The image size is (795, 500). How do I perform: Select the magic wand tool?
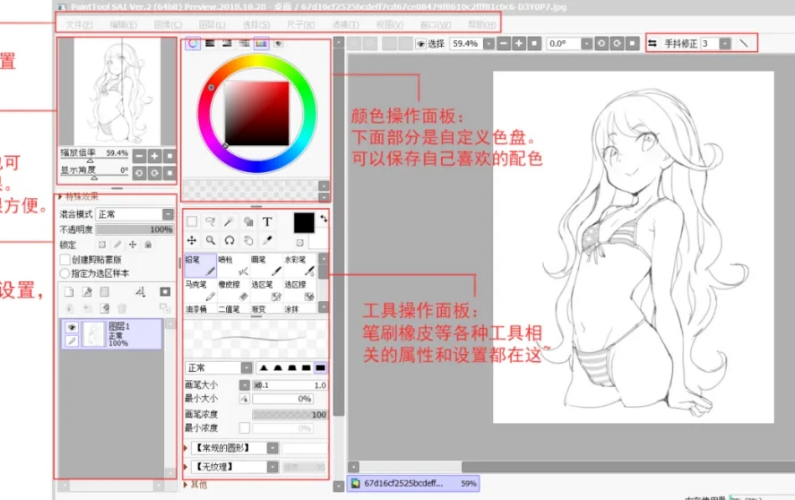[x=229, y=222]
